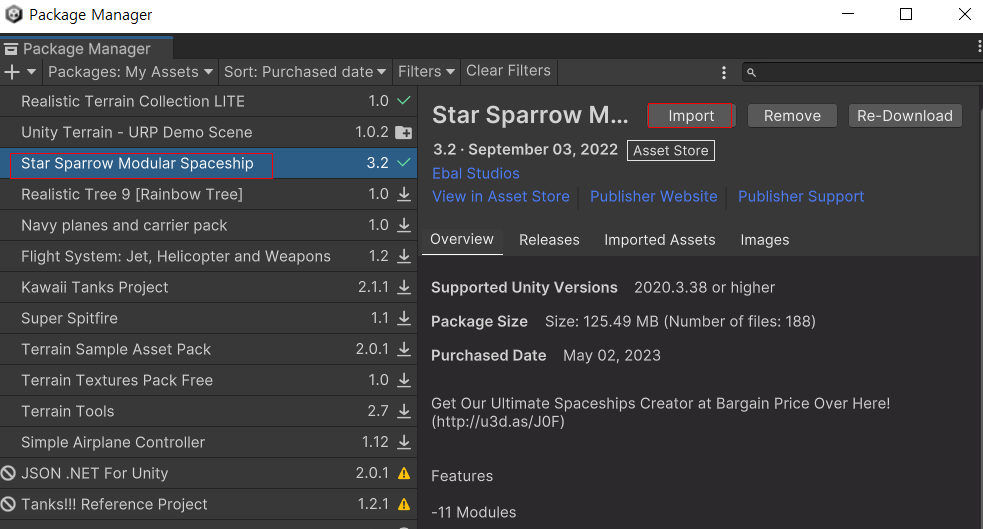The height and width of the screenshot is (529, 983).
Task: Click the Clear Filters button
Action: tap(508, 71)
